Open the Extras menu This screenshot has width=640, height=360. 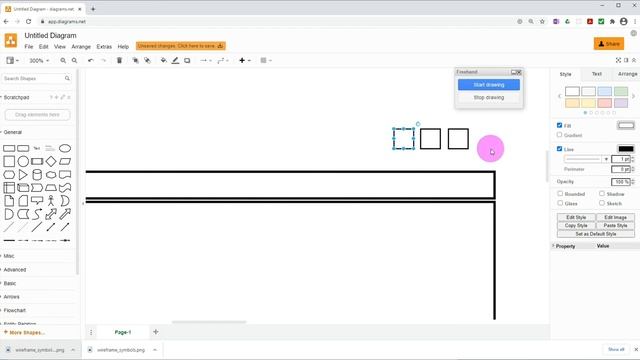coord(104,47)
